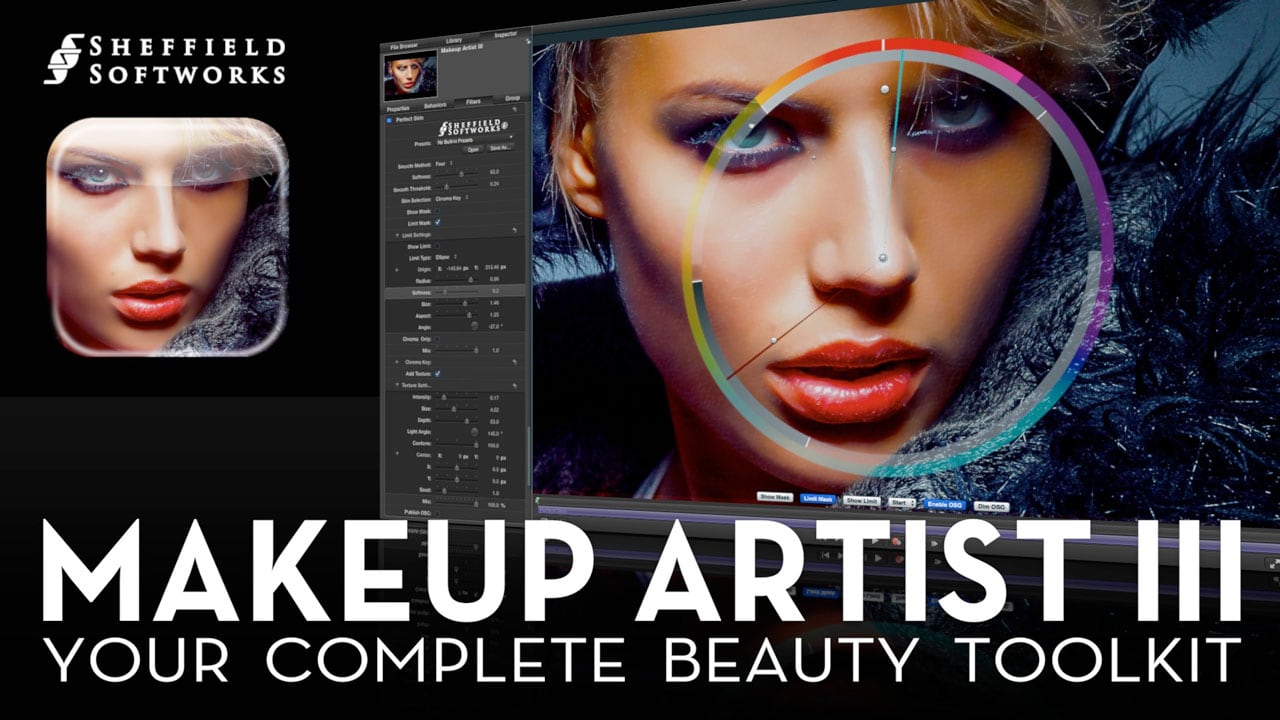This screenshot has width=1280, height=720.
Task: Adjust the Aspect slider
Action: click(x=457, y=315)
